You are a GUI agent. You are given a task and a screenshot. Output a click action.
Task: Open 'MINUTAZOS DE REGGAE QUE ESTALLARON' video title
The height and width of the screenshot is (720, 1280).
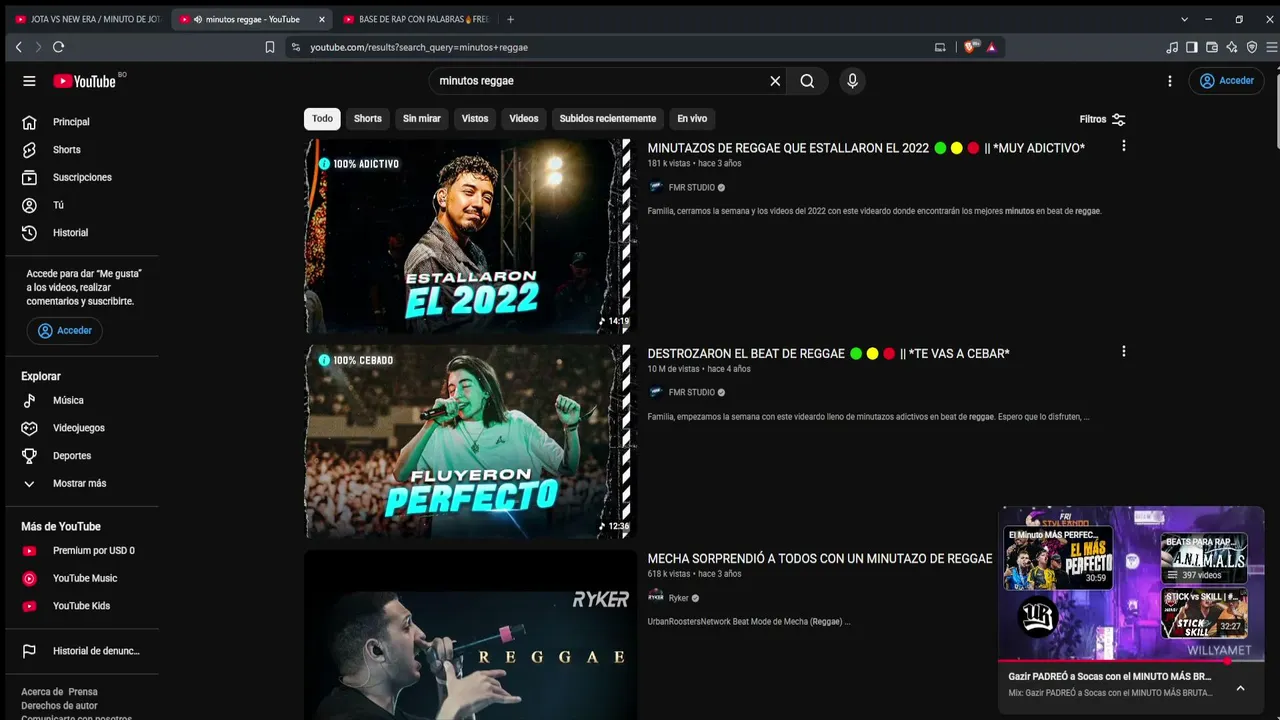tap(866, 148)
